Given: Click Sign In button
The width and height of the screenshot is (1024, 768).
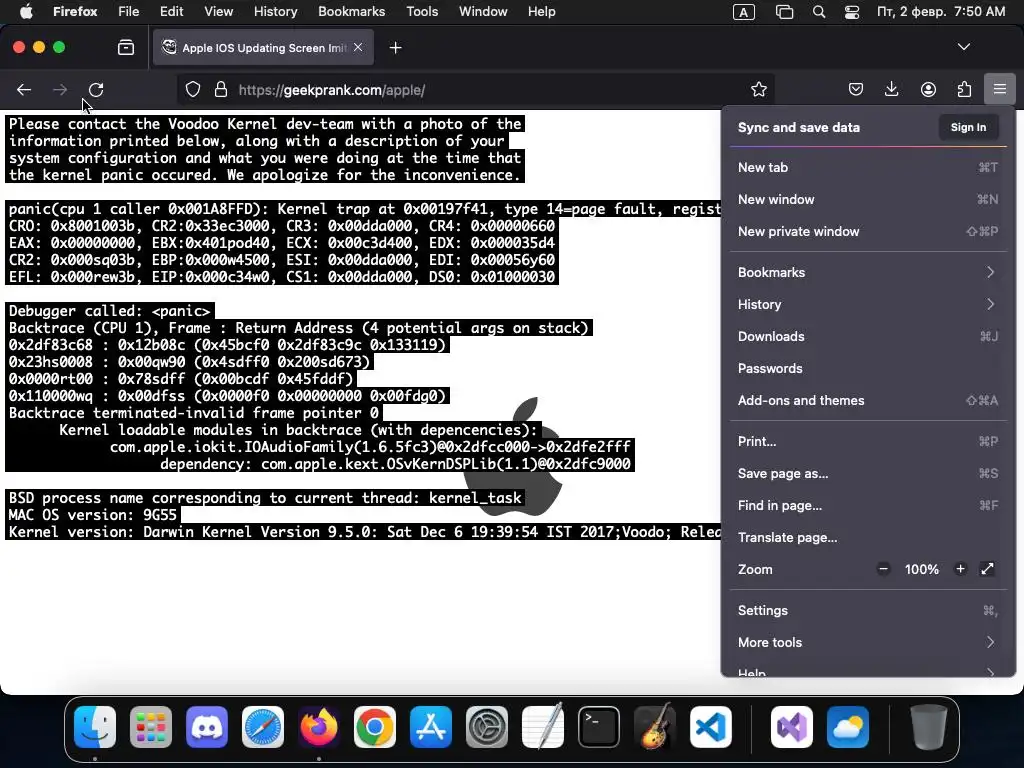Looking at the screenshot, I should tap(968, 127).
